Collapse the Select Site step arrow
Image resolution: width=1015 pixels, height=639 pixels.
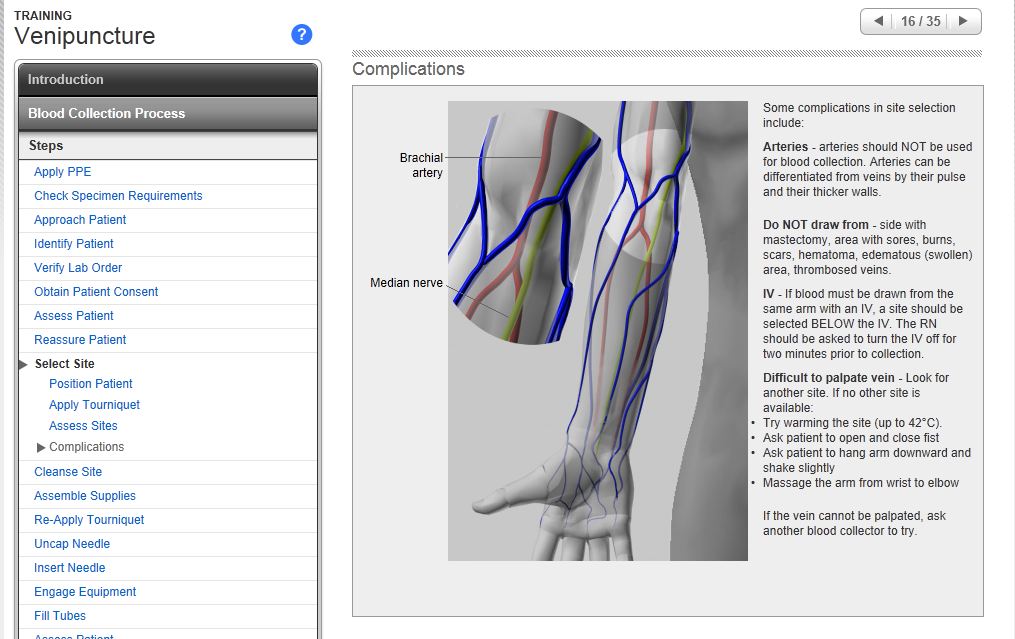[x=24, y=364]
